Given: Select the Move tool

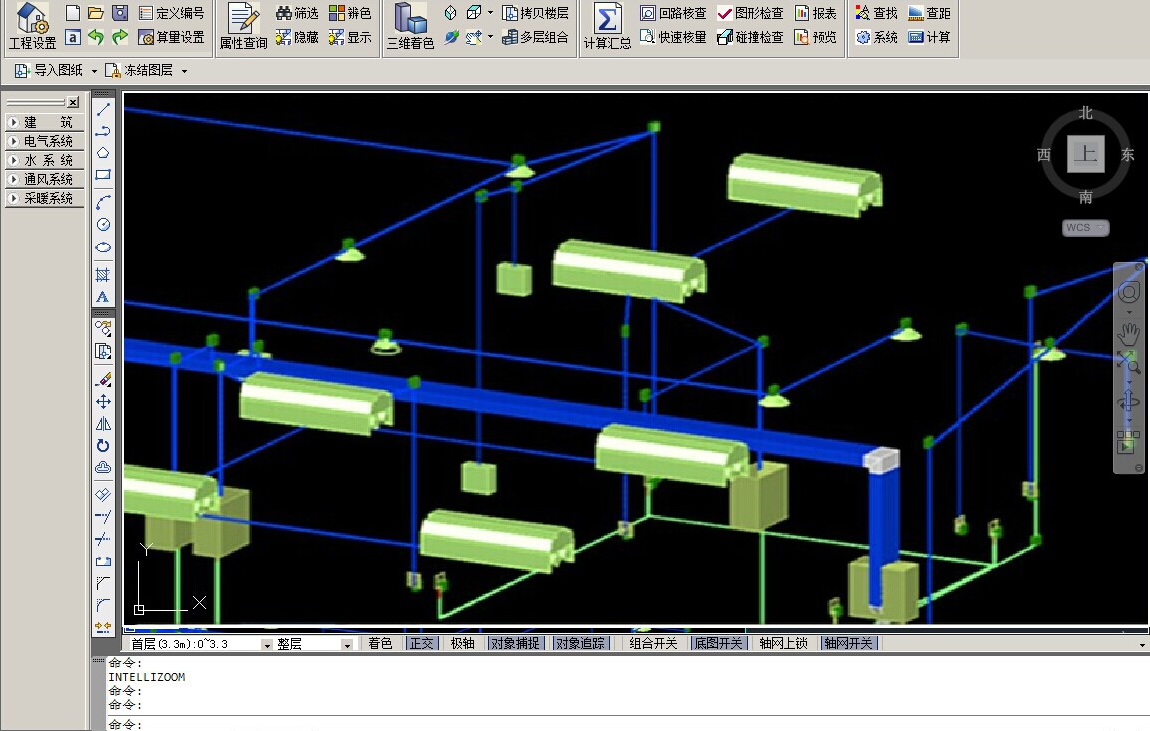Looking at the screenshot, I should pos(103,401).
